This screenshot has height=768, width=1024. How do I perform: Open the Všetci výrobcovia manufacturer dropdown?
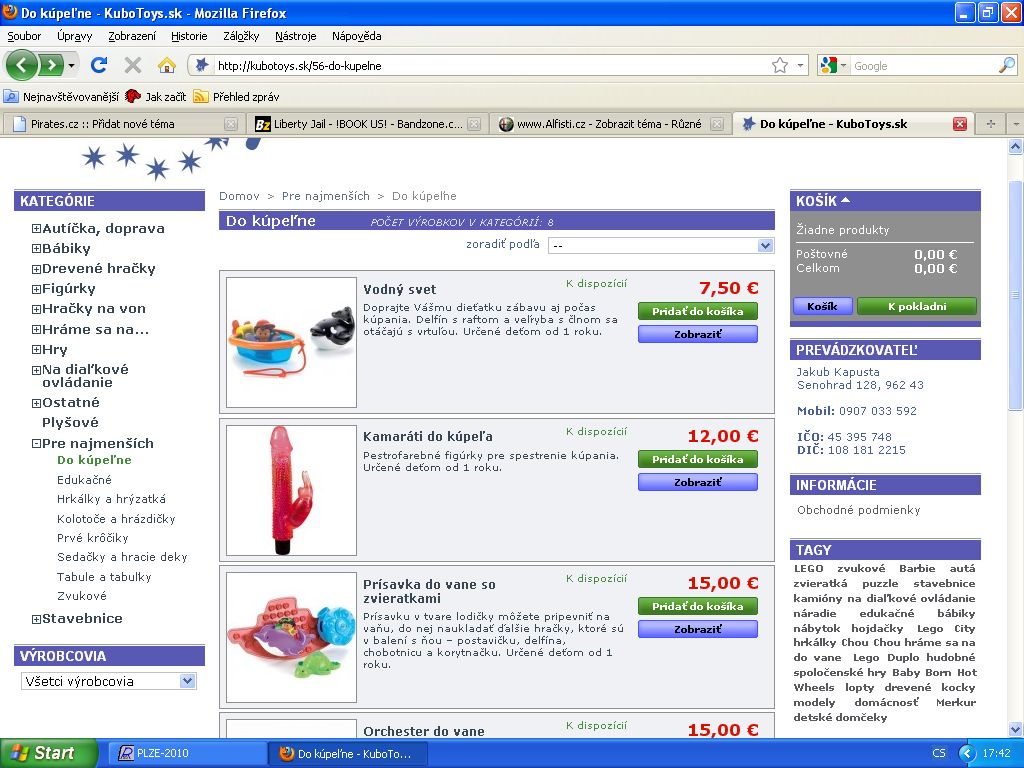pos(187,681)
